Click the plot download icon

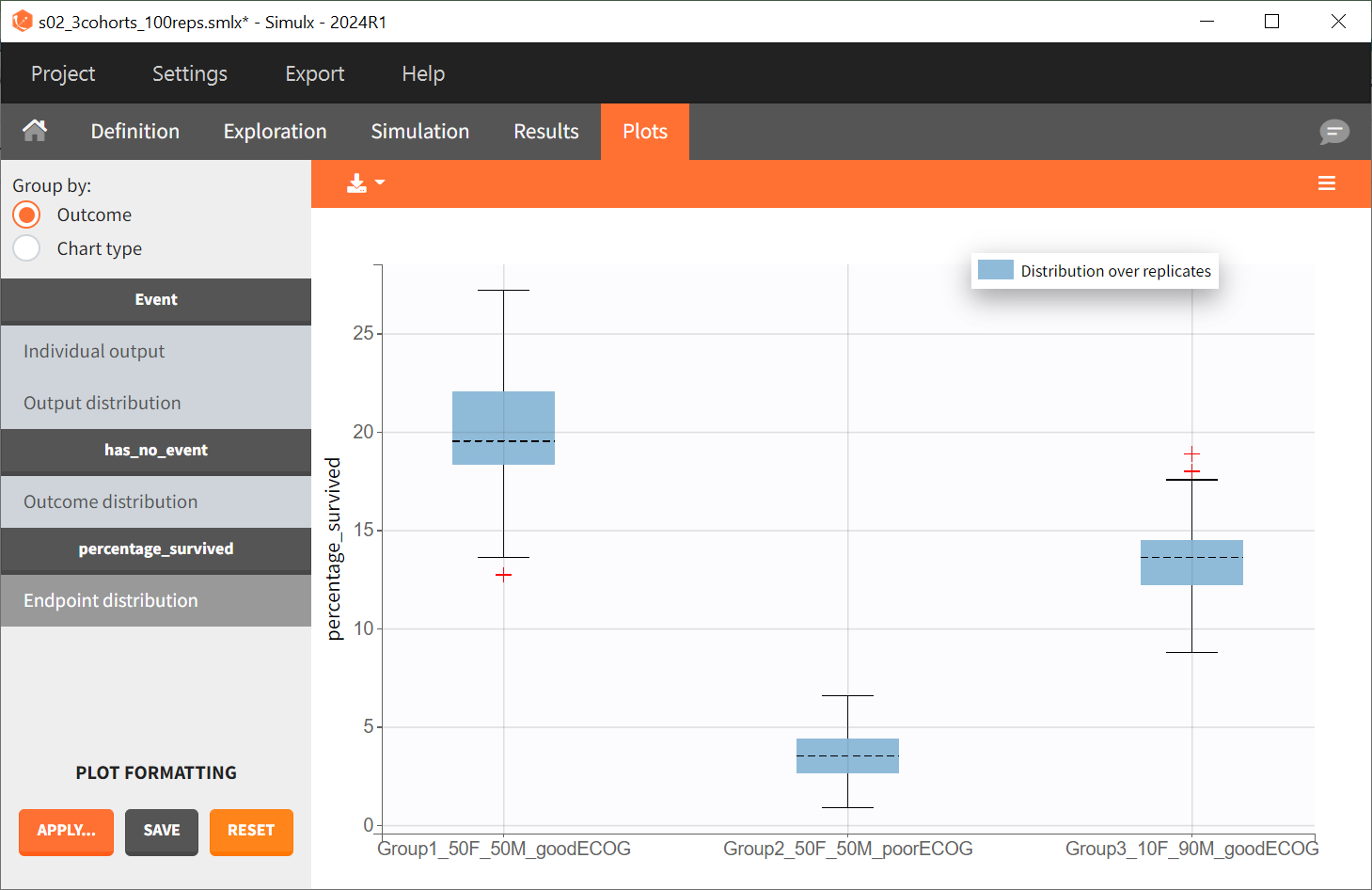(x=356, y=183)
